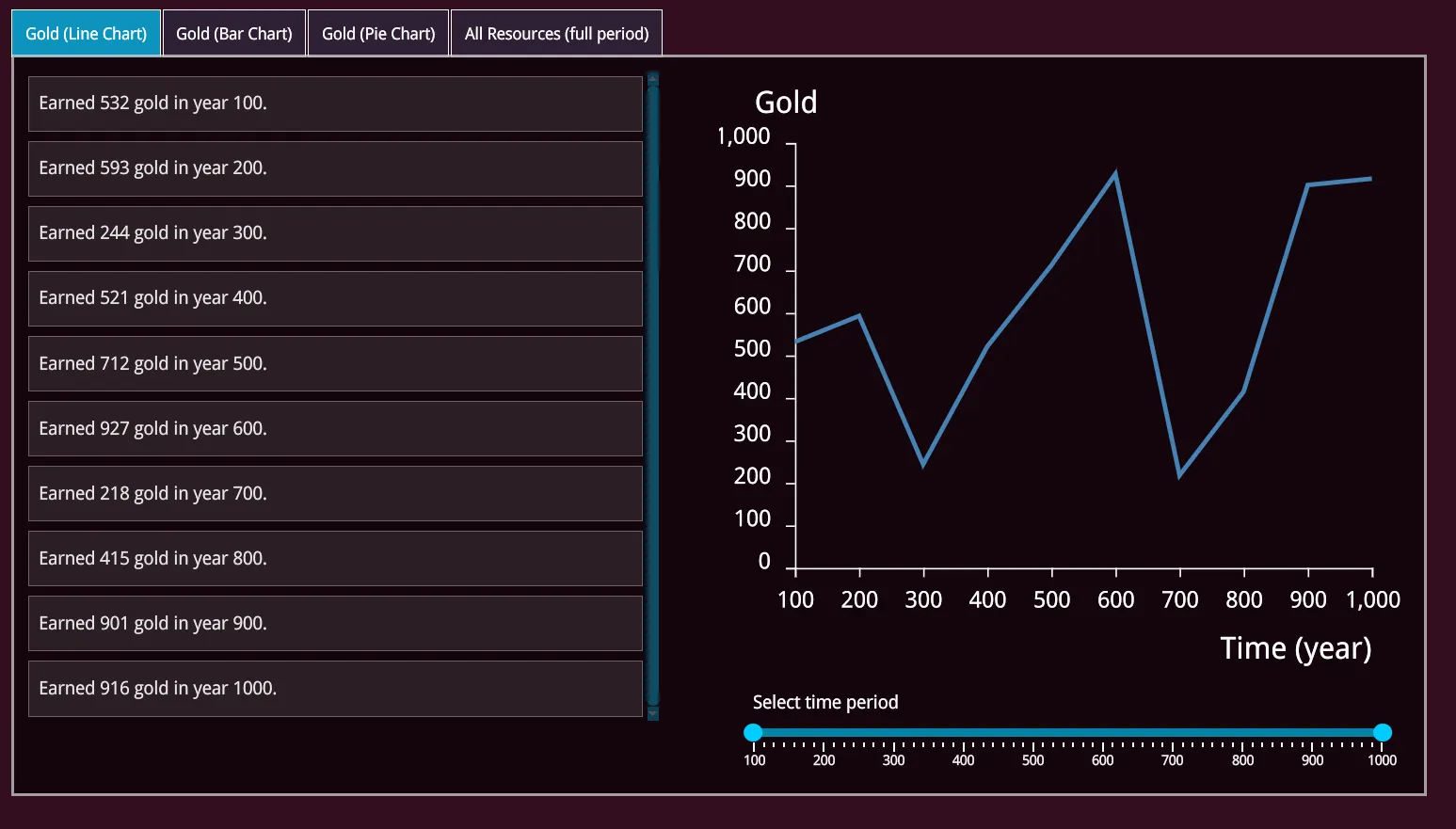This screenshot has height=829, width=1456.
Task: Pick the 'Earned 712 gold in year 500' entry
Action: [335, 363]
